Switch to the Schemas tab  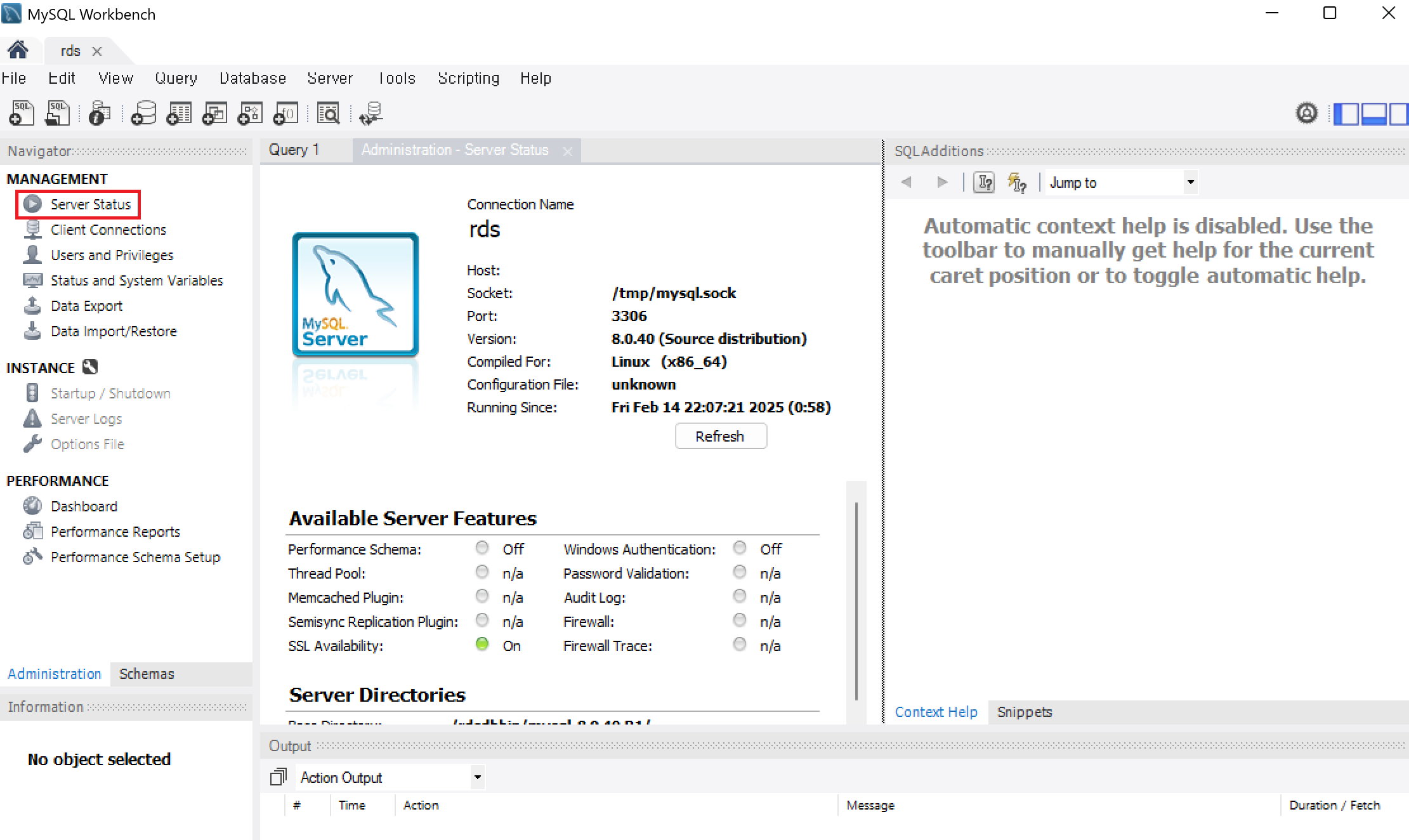tap(147, 674)
